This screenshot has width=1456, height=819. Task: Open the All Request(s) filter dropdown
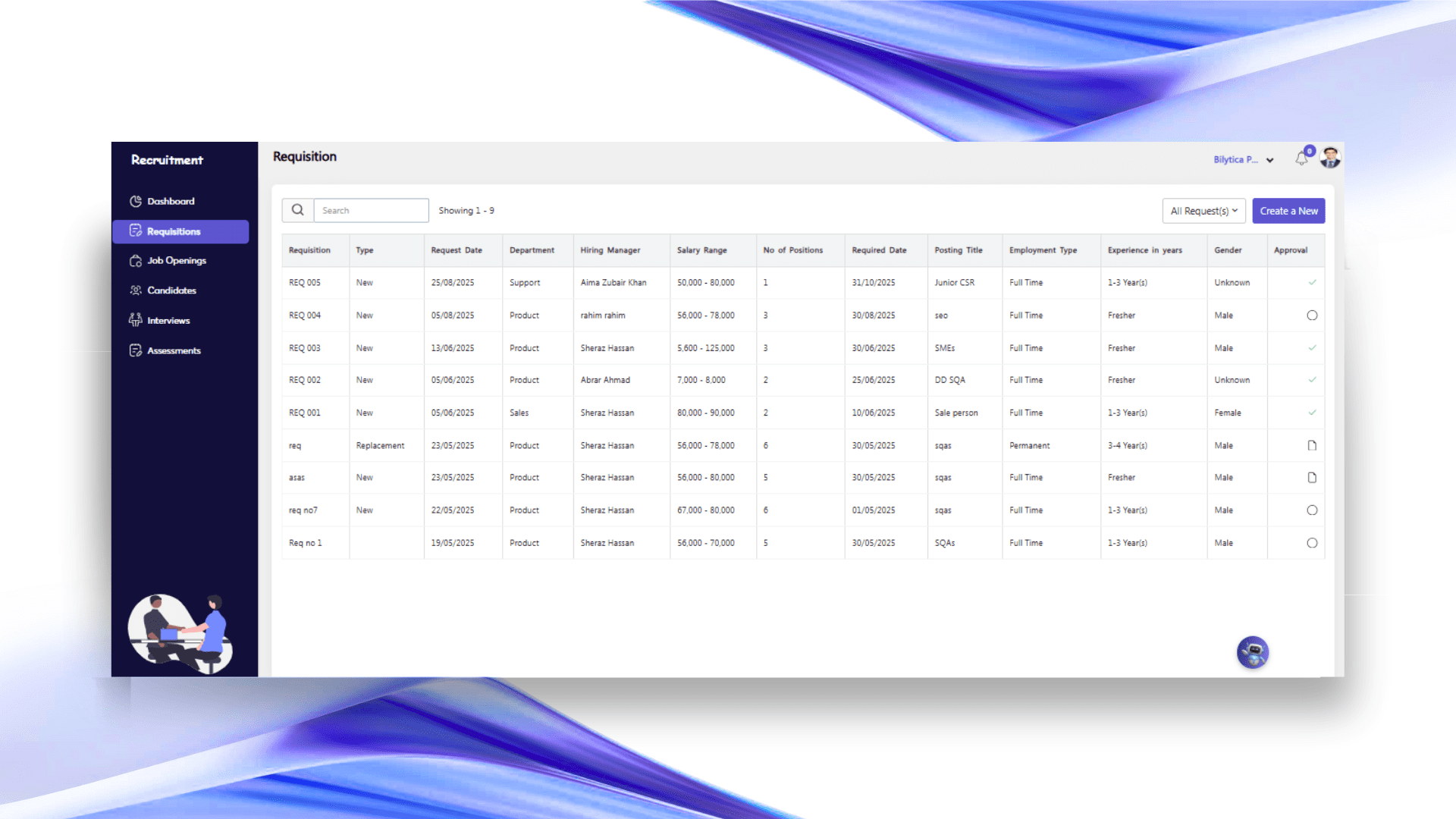[x=1203, y=211]
